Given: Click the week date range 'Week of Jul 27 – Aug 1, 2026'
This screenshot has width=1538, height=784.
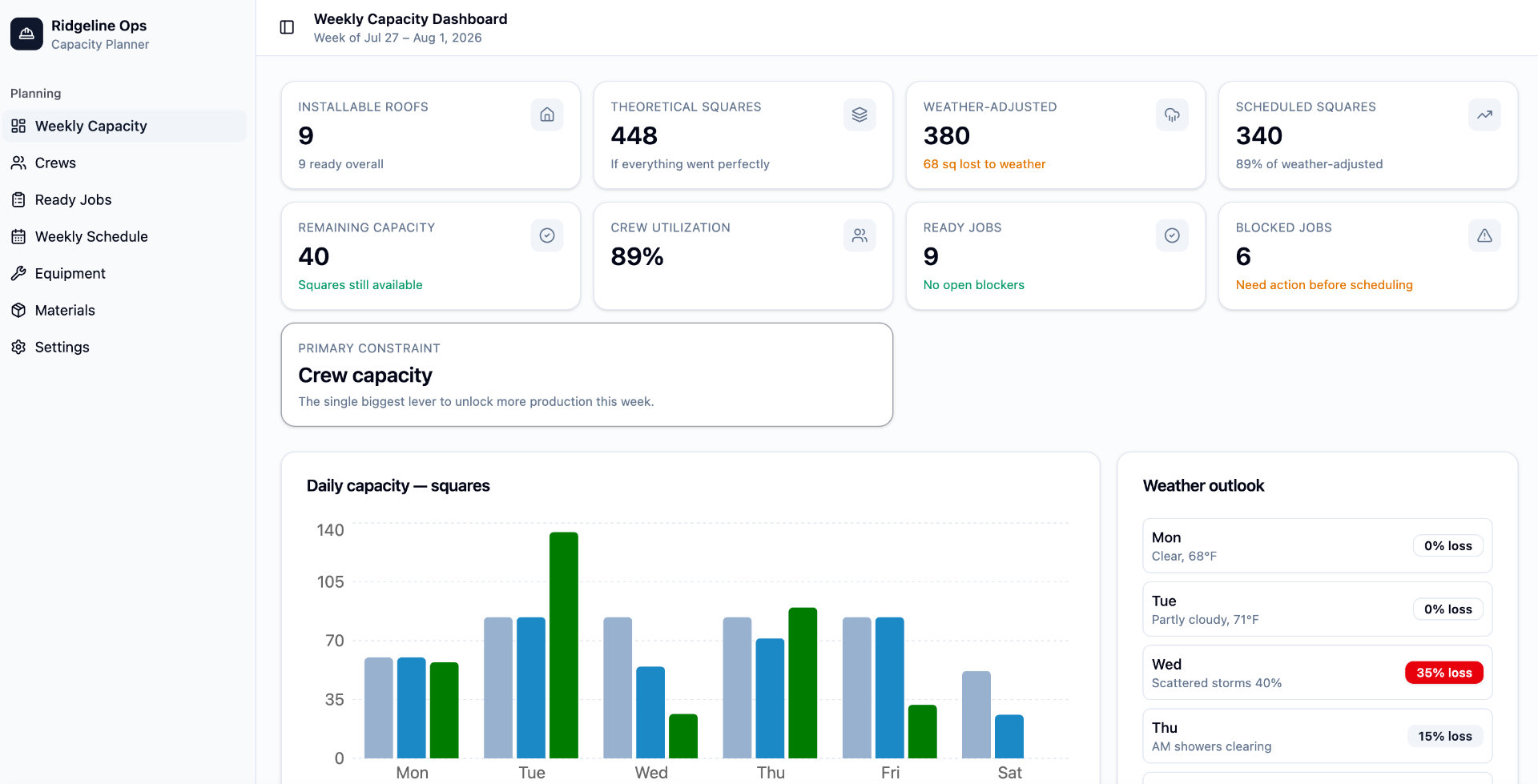Looking at the screenshot, I should click(397, 38).
